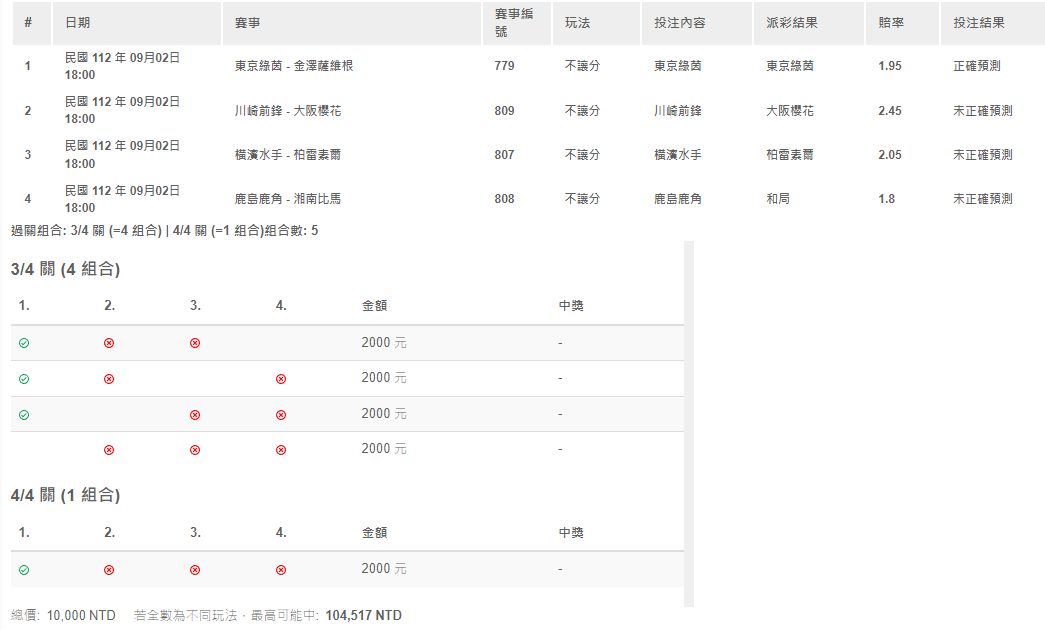Click the column 2 red cross in the 4/4 關 row
The image size is (1045, 630).
(109, 570)
